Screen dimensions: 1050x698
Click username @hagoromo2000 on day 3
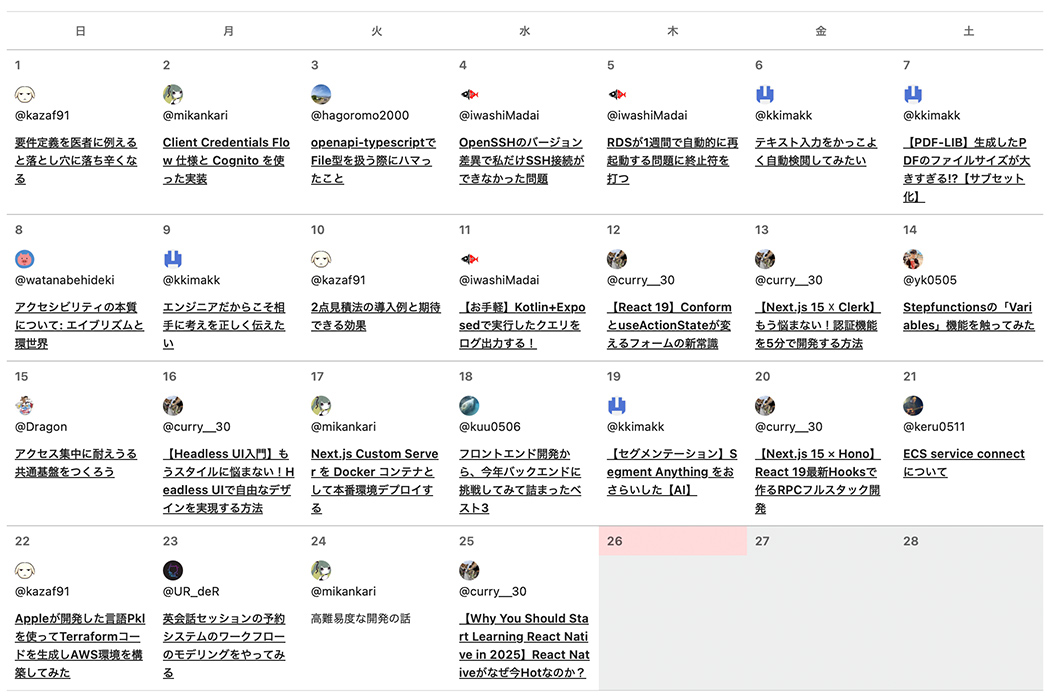click(360, 115)
